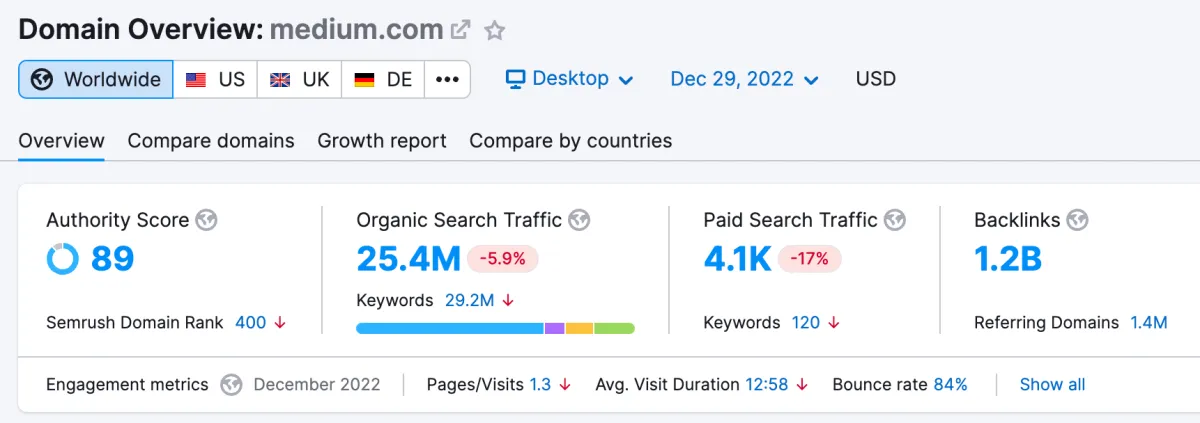Open the Growth report tab
1200x423 pixels.
(x=382, y=141)
